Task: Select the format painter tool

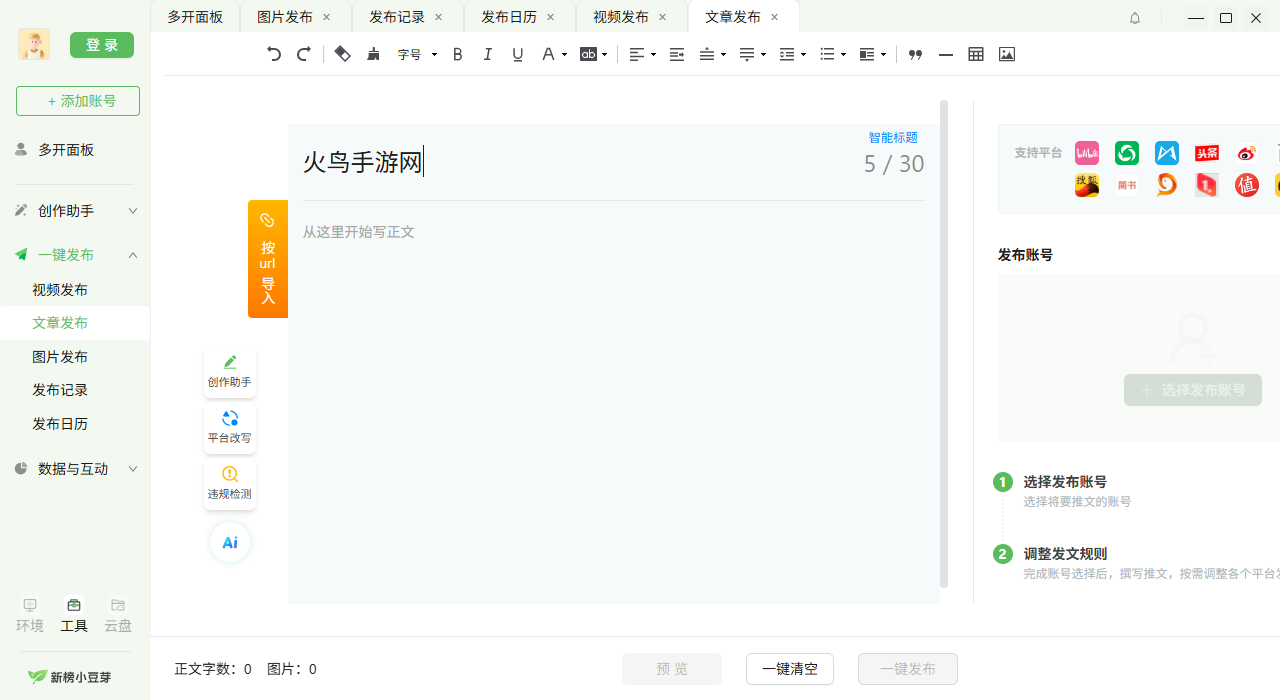Action: (x=343, y=55)
